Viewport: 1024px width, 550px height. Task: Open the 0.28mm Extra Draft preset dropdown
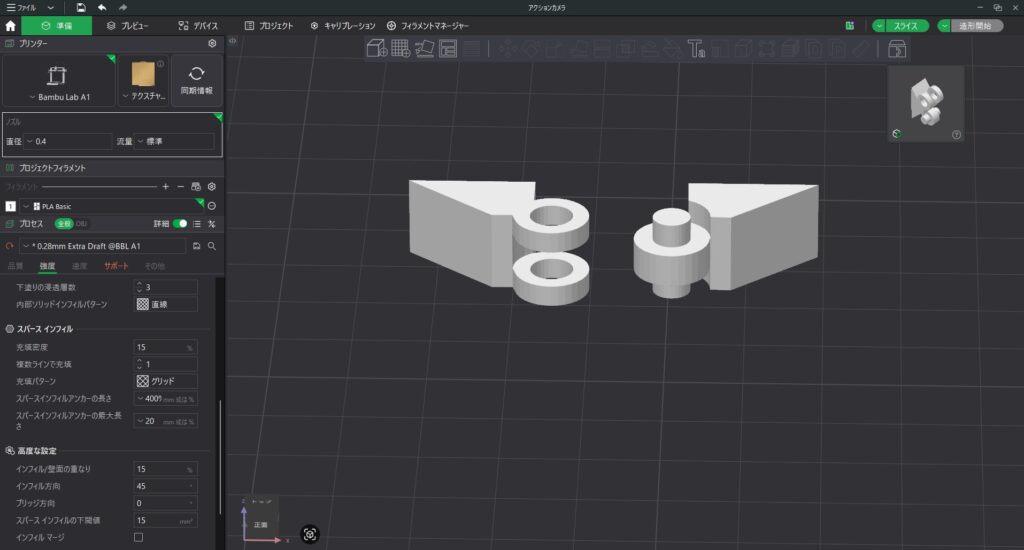[103, 246]
